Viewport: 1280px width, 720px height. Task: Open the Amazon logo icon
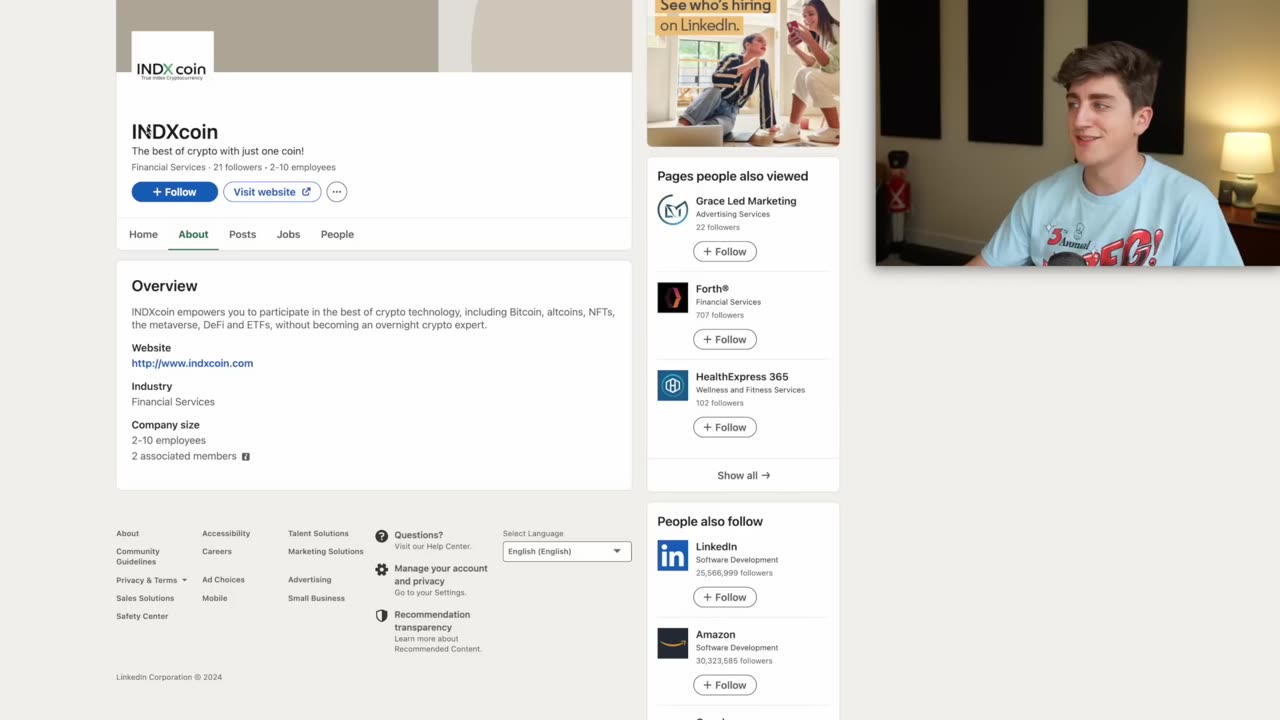tap(673, 644)
